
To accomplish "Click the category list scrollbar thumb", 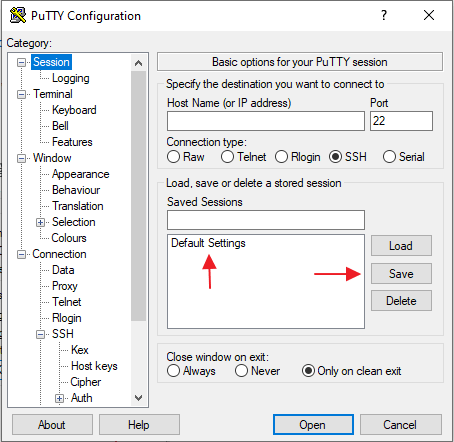I will (138, 196).
